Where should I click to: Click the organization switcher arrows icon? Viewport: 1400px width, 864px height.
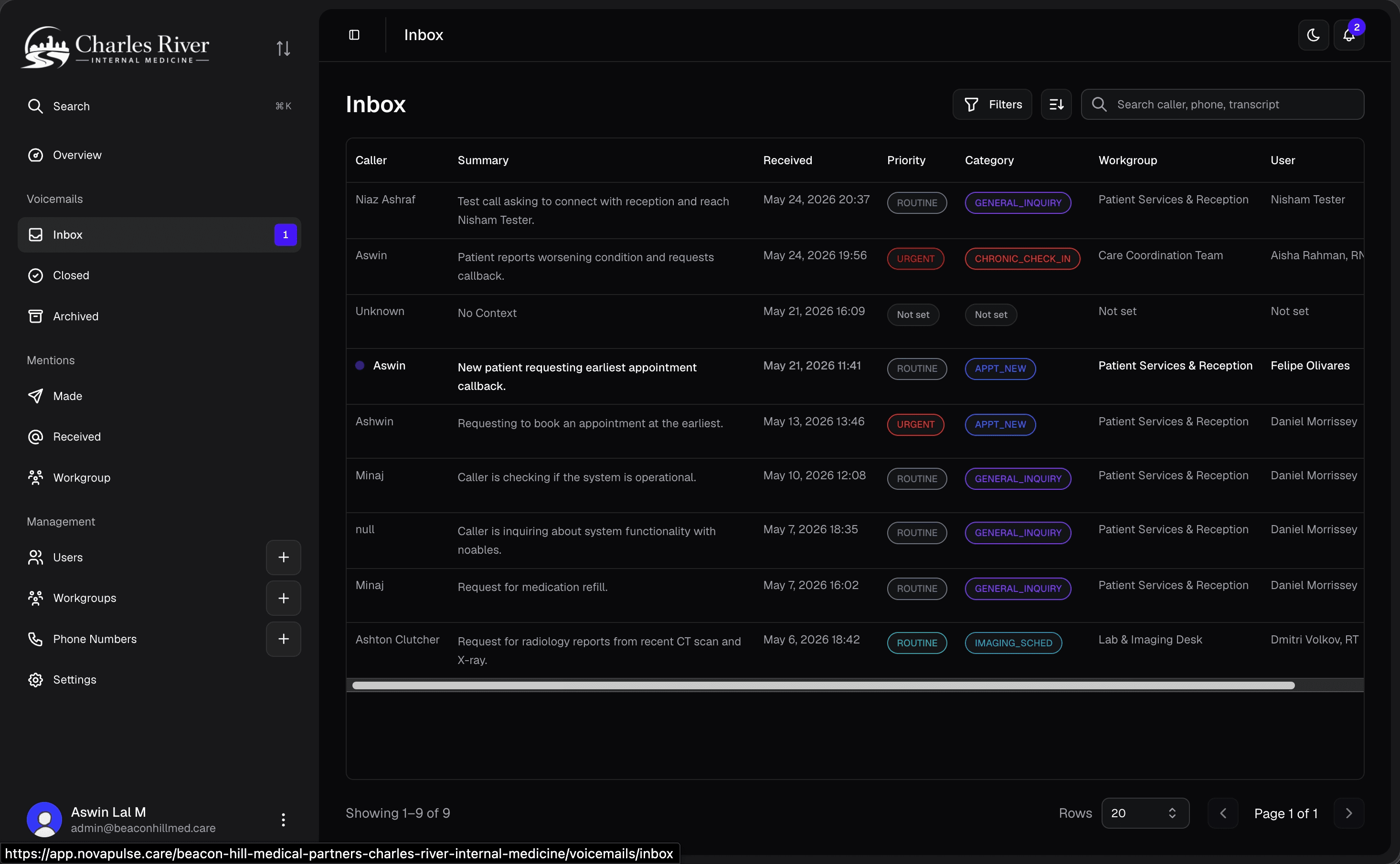[284, 48]
